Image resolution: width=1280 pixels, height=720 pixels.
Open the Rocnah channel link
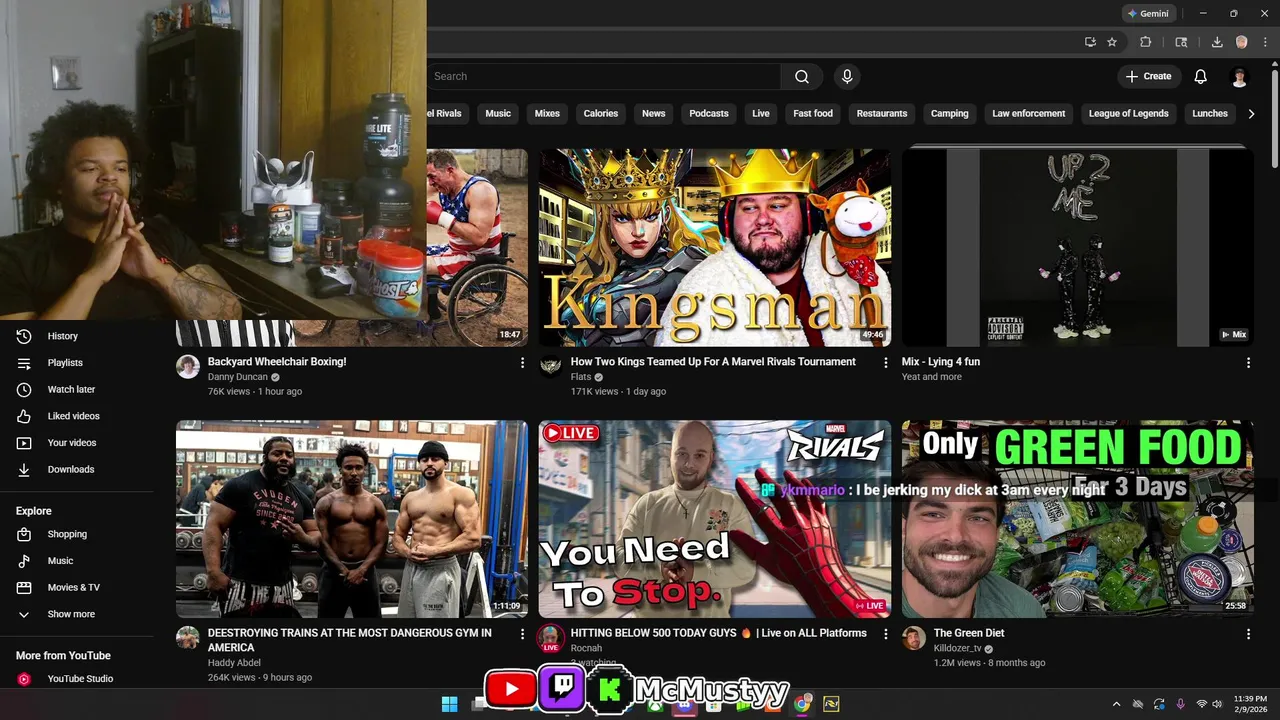[587, 648]
